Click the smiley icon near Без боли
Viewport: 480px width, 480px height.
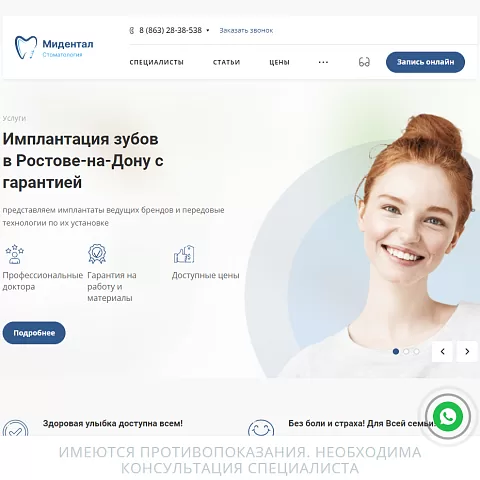pyautogui.click(x=261, y=428)
